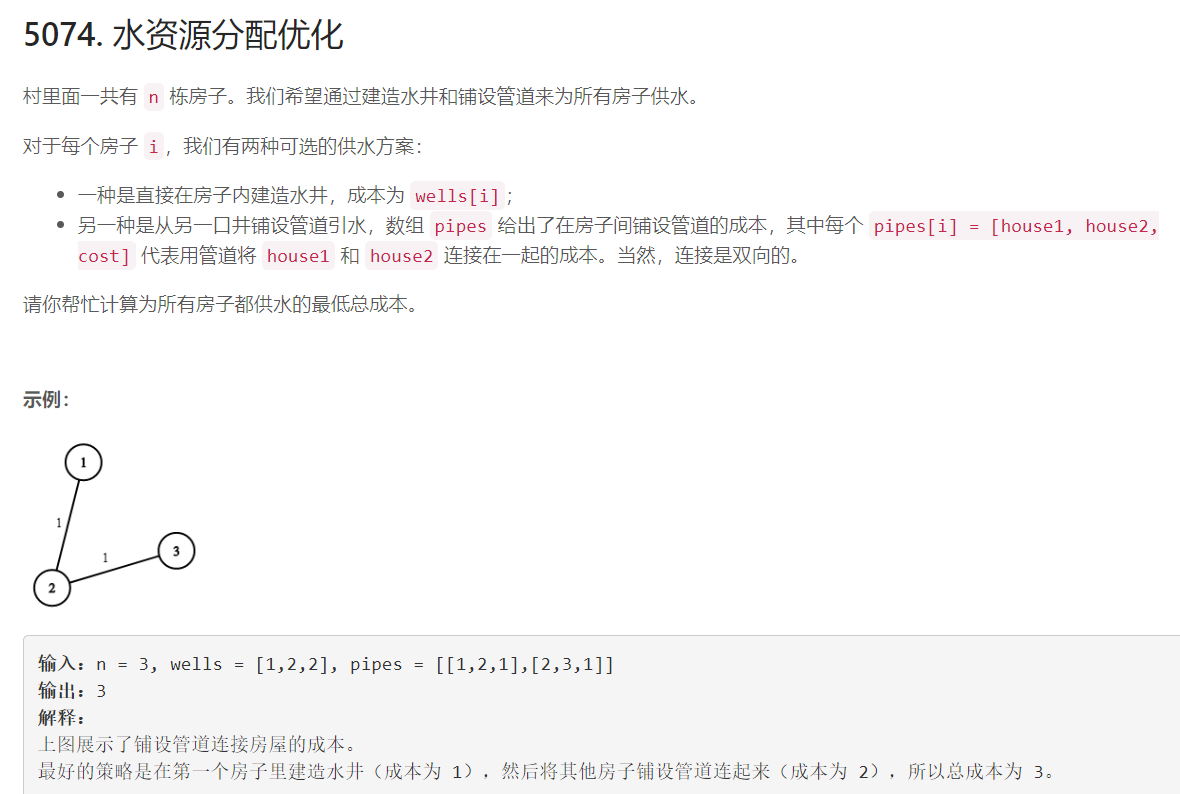This screenshot has height=794, width=1180.
Task: Click the 输入 line with wells and pipes
Action: [x=326, y=665]
